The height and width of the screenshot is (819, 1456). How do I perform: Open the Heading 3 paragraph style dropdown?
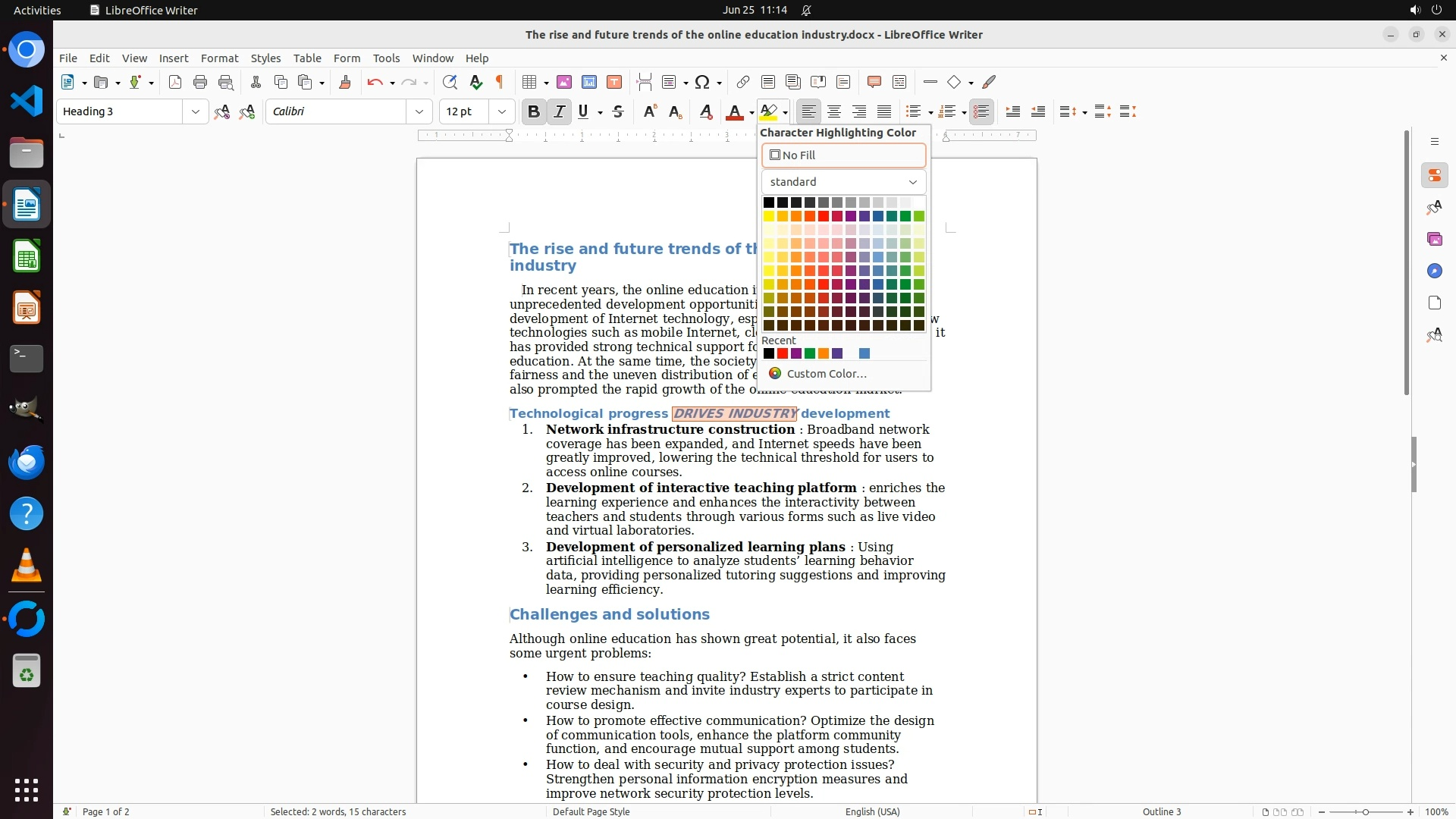tap(196, 111)
